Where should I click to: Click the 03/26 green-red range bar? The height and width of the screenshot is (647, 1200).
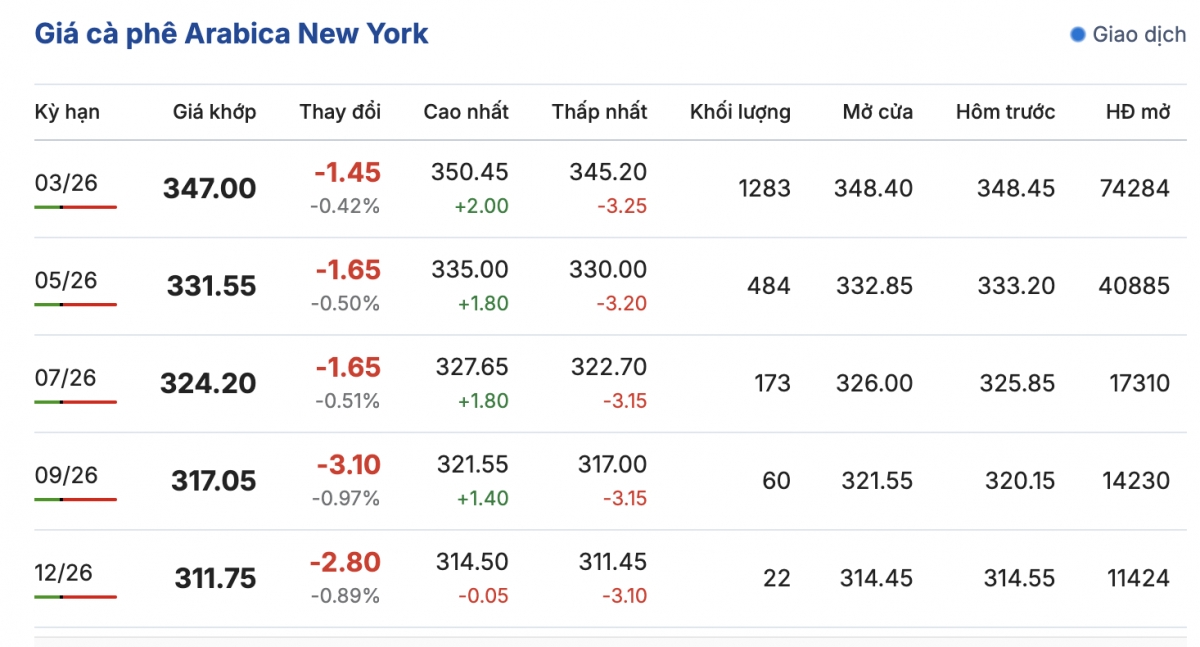pos(75,207)
